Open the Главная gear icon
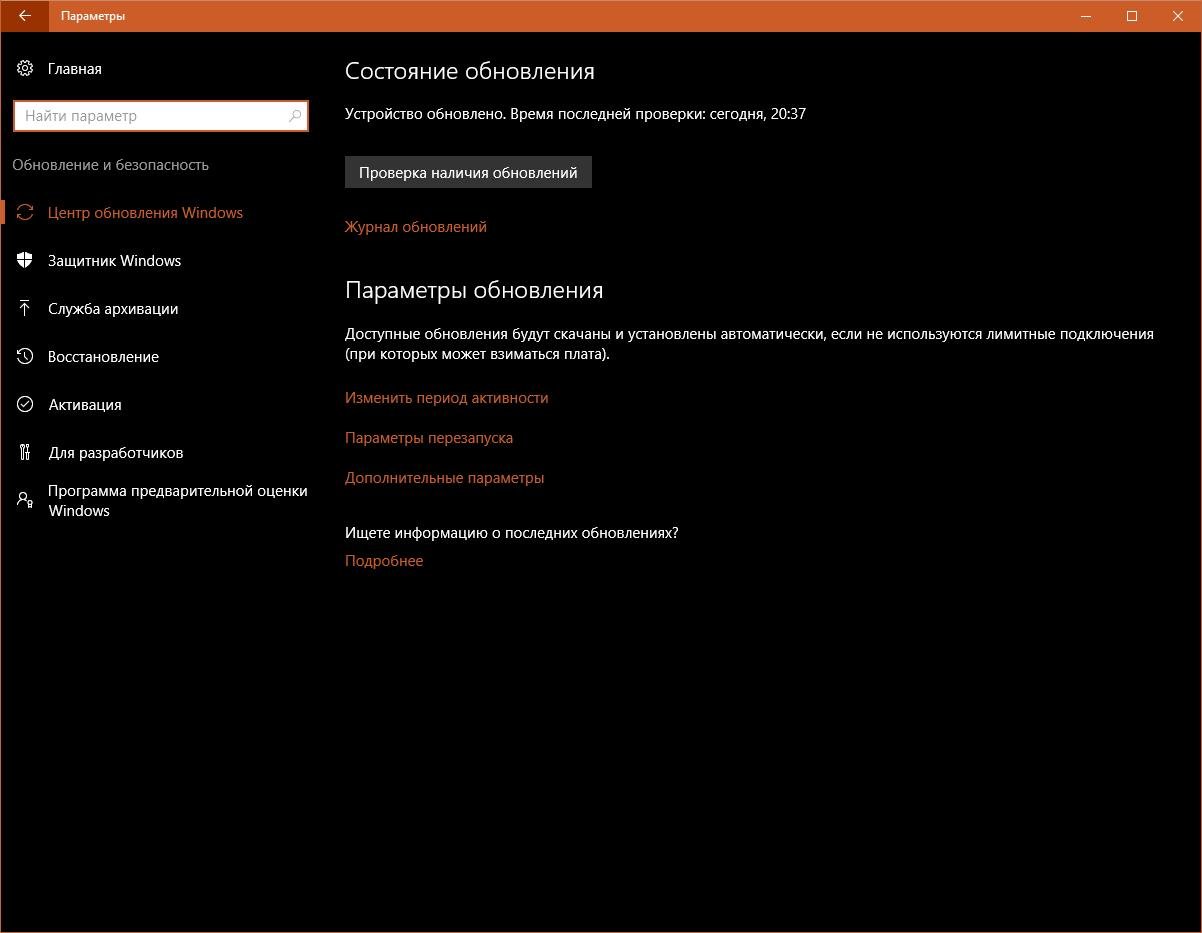1202x933 pixels. pos(25,69)
